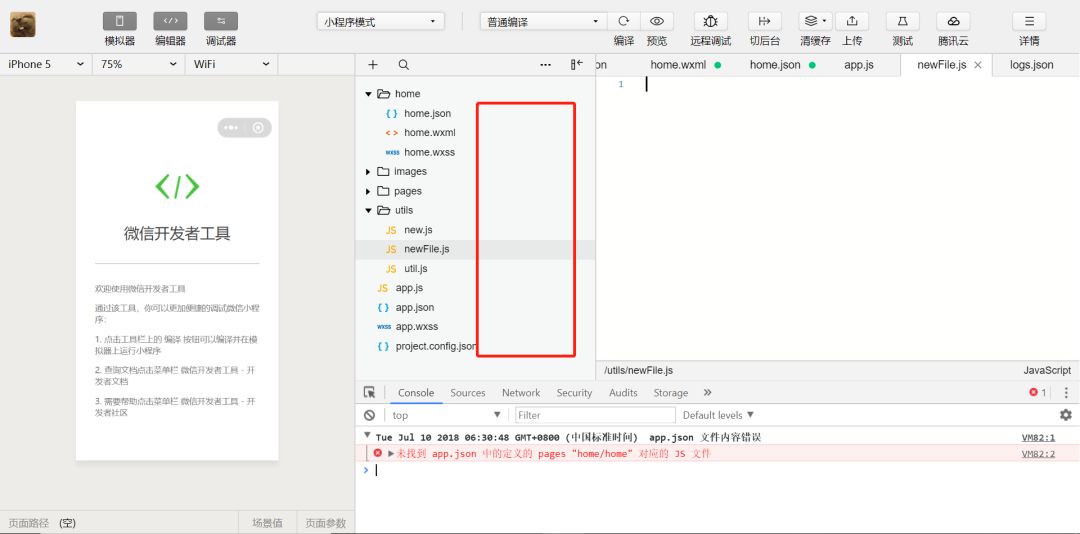The width and height of the screenshot is (1080, 534).
Task: Open app.js in file tree
Action: [x=409, y=287]
